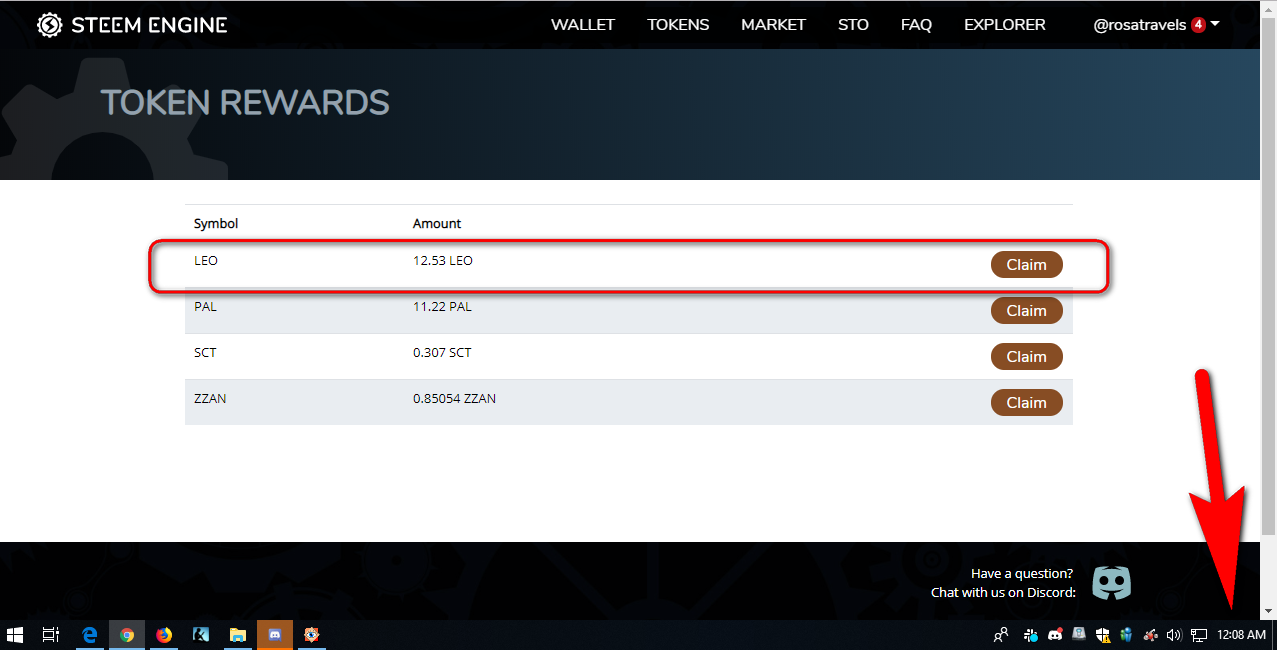
Task: Click the Amount column header
Action: [x=437, y=224]
